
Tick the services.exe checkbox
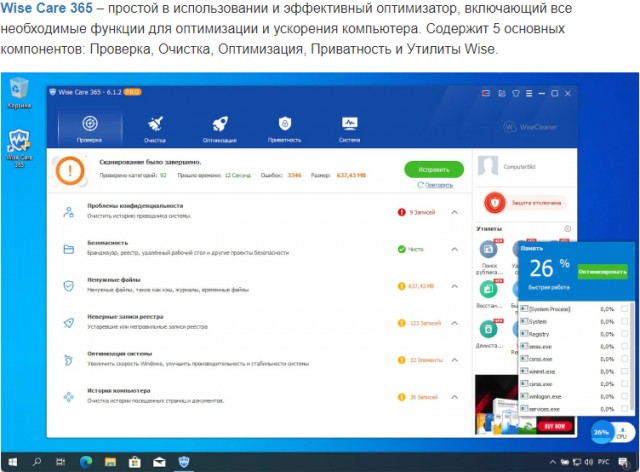[x=624, y=409]
